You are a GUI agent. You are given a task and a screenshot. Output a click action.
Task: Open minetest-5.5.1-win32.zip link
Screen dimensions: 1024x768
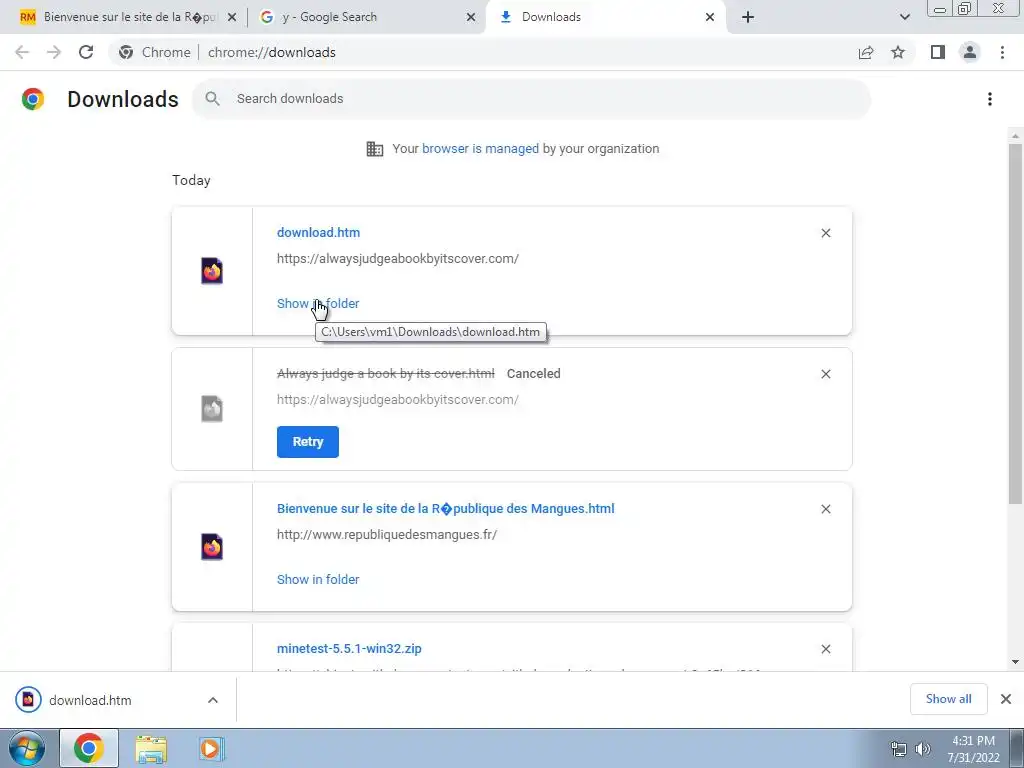(349, 648)
